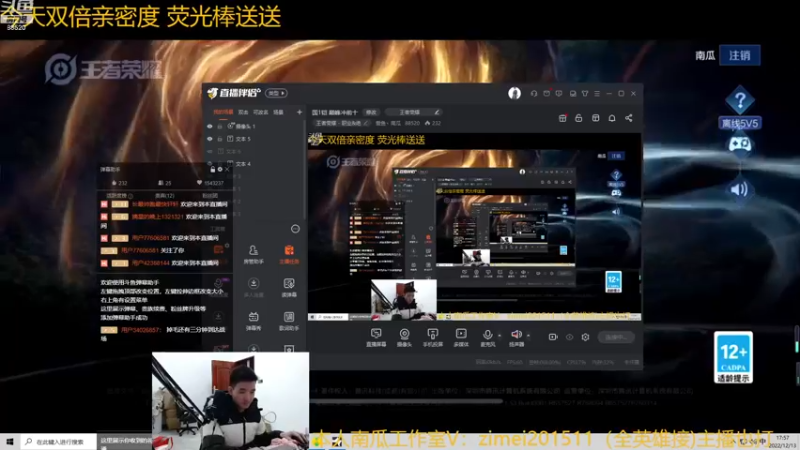800x450 pixels.
Task: Click the mode switch pill beside 直播伴侣 logo
Action: point(276,93)
